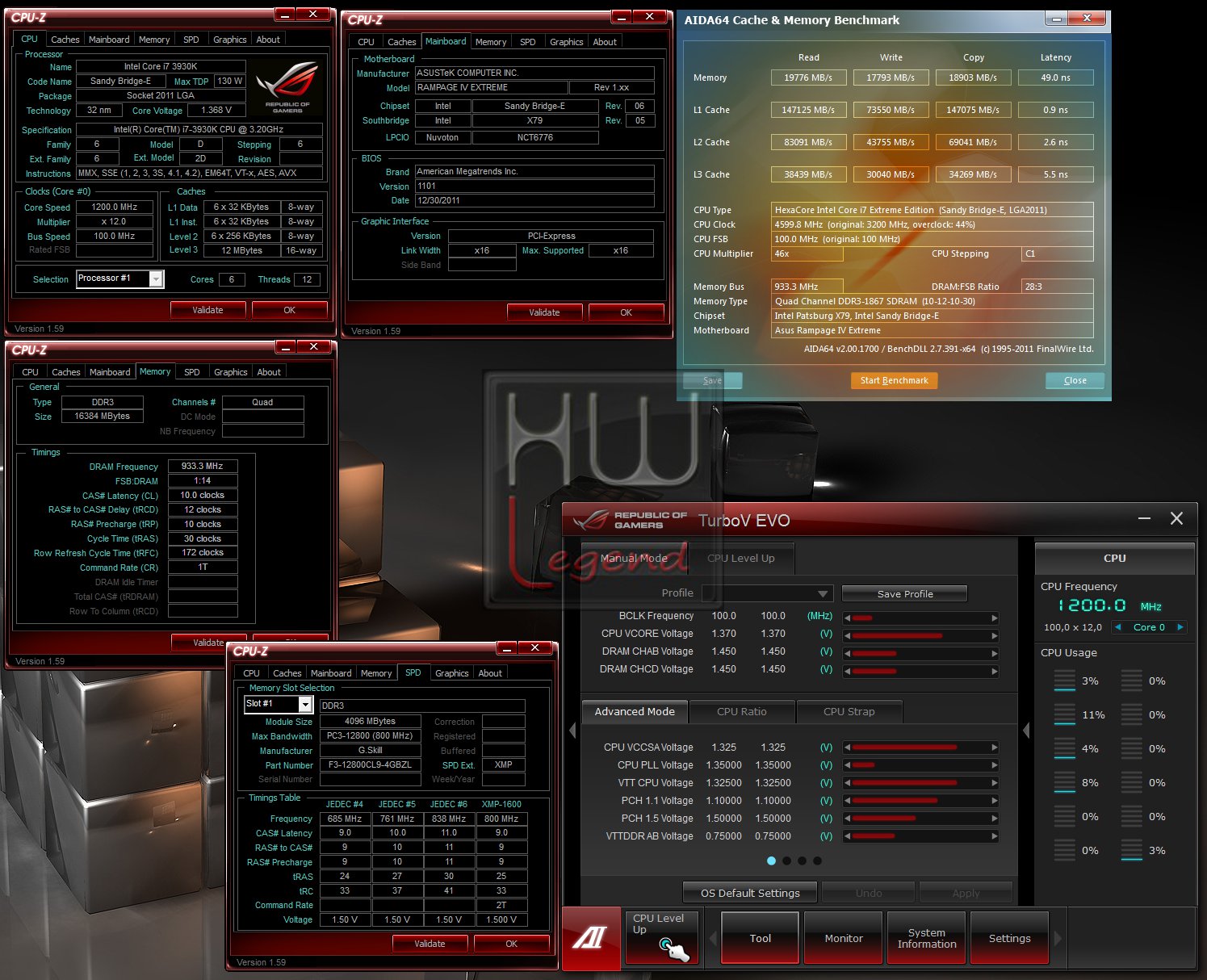Click the CPU header in TurboV side panel

pyautogui.click(x=1114, y=558)
